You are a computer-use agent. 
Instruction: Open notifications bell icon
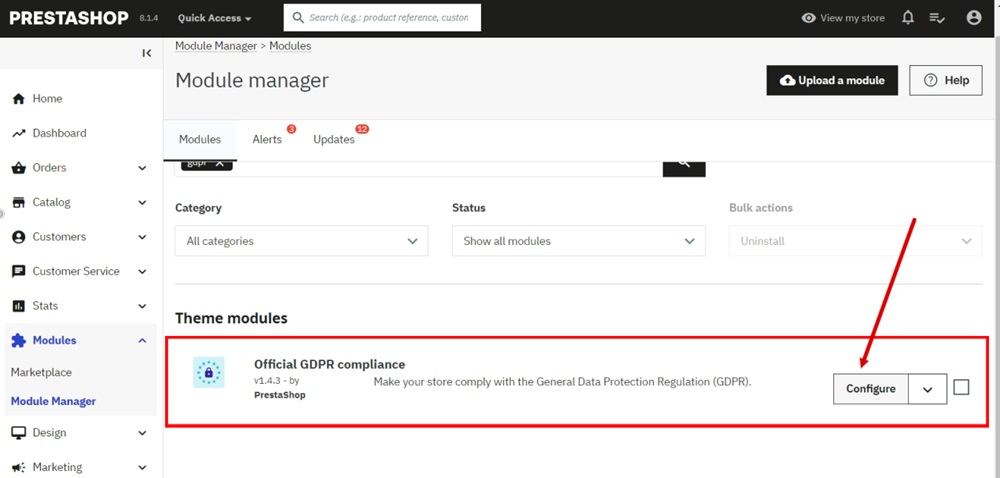click(x=908, y=18)
